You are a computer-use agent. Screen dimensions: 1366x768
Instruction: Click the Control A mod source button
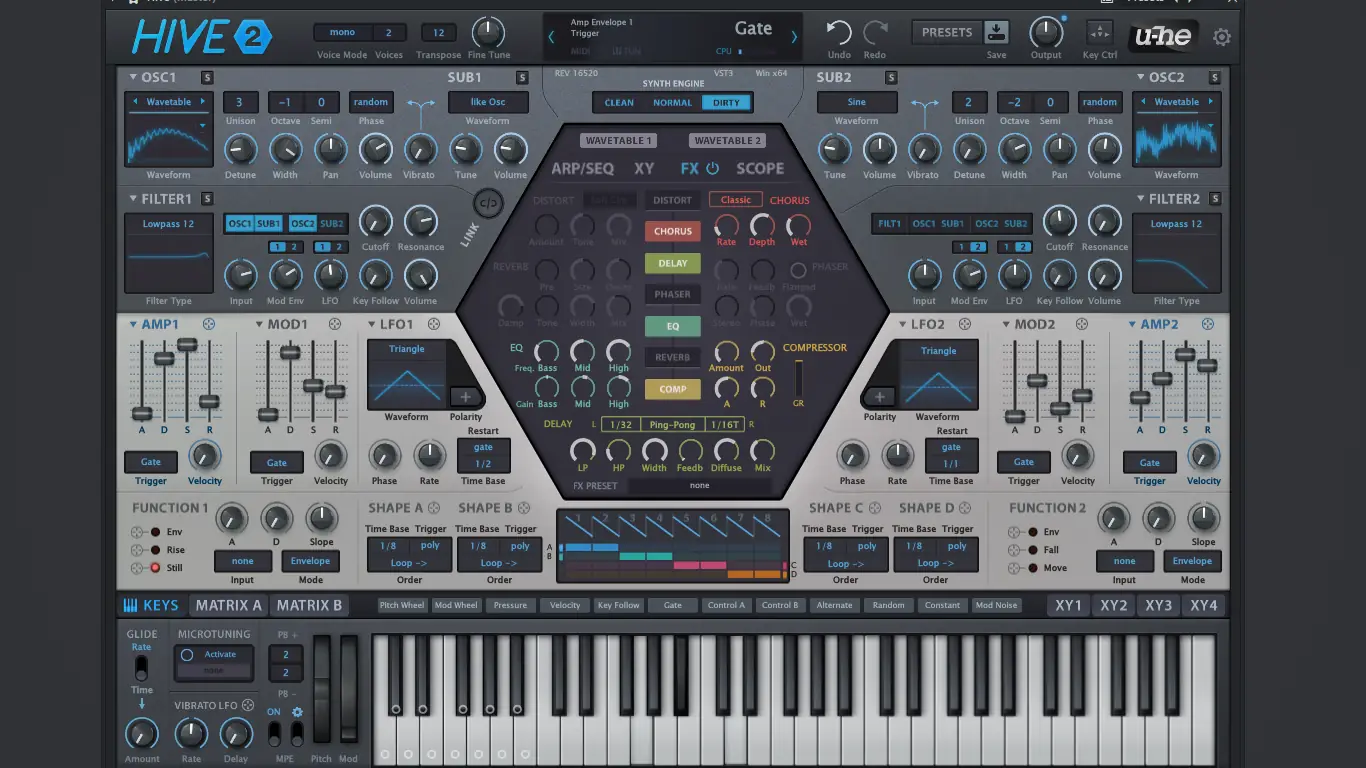[x=726, y=605]
